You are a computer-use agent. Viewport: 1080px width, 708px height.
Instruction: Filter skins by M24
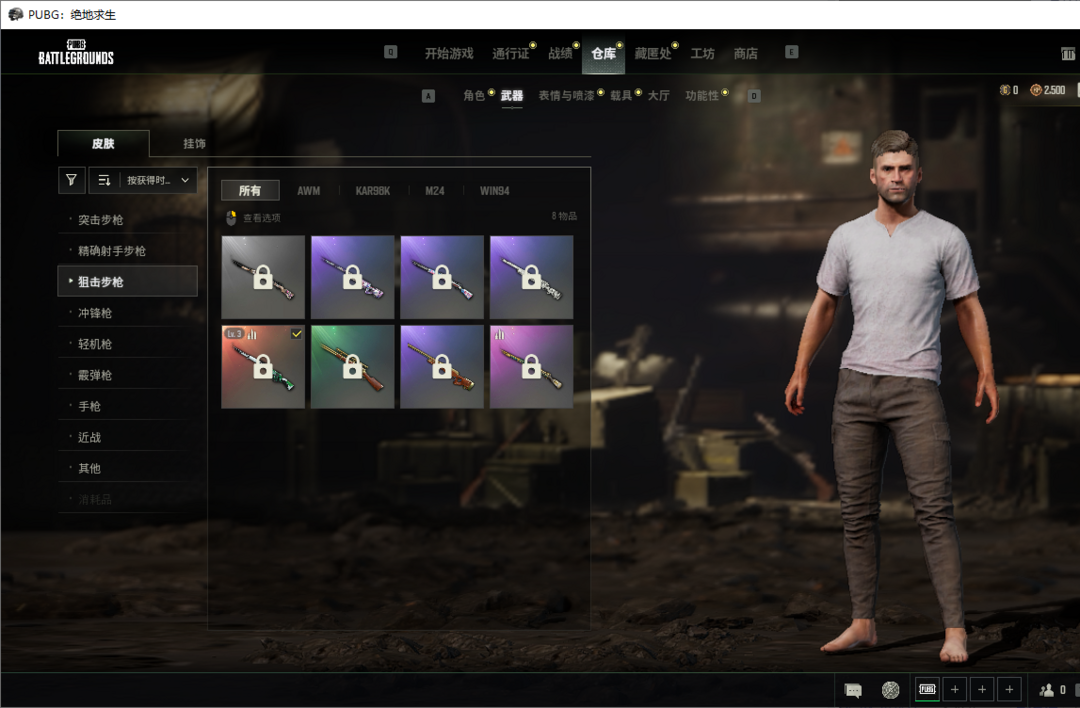pos(435,191)
